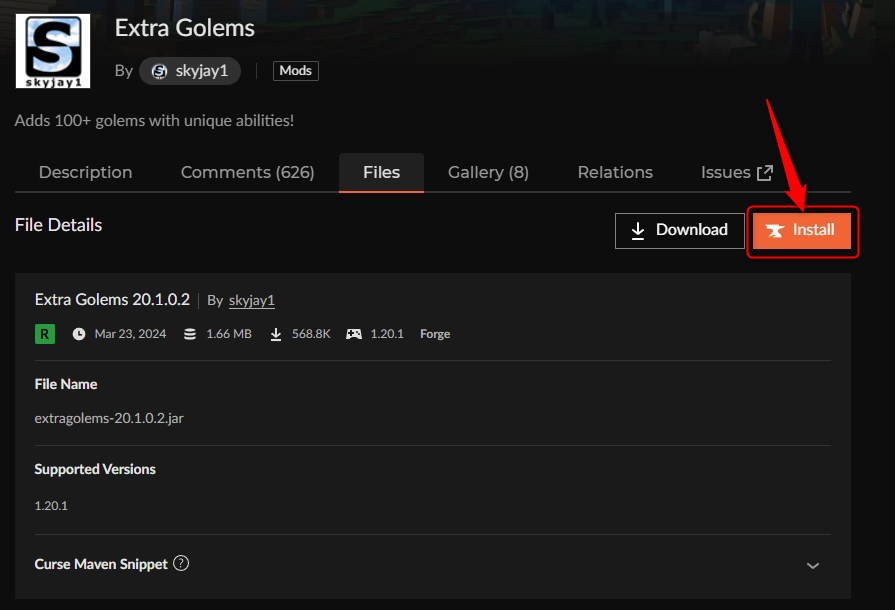Click the downloads count arrow icon
Screen dimensions: 895x610
click(x=276, y=334)
